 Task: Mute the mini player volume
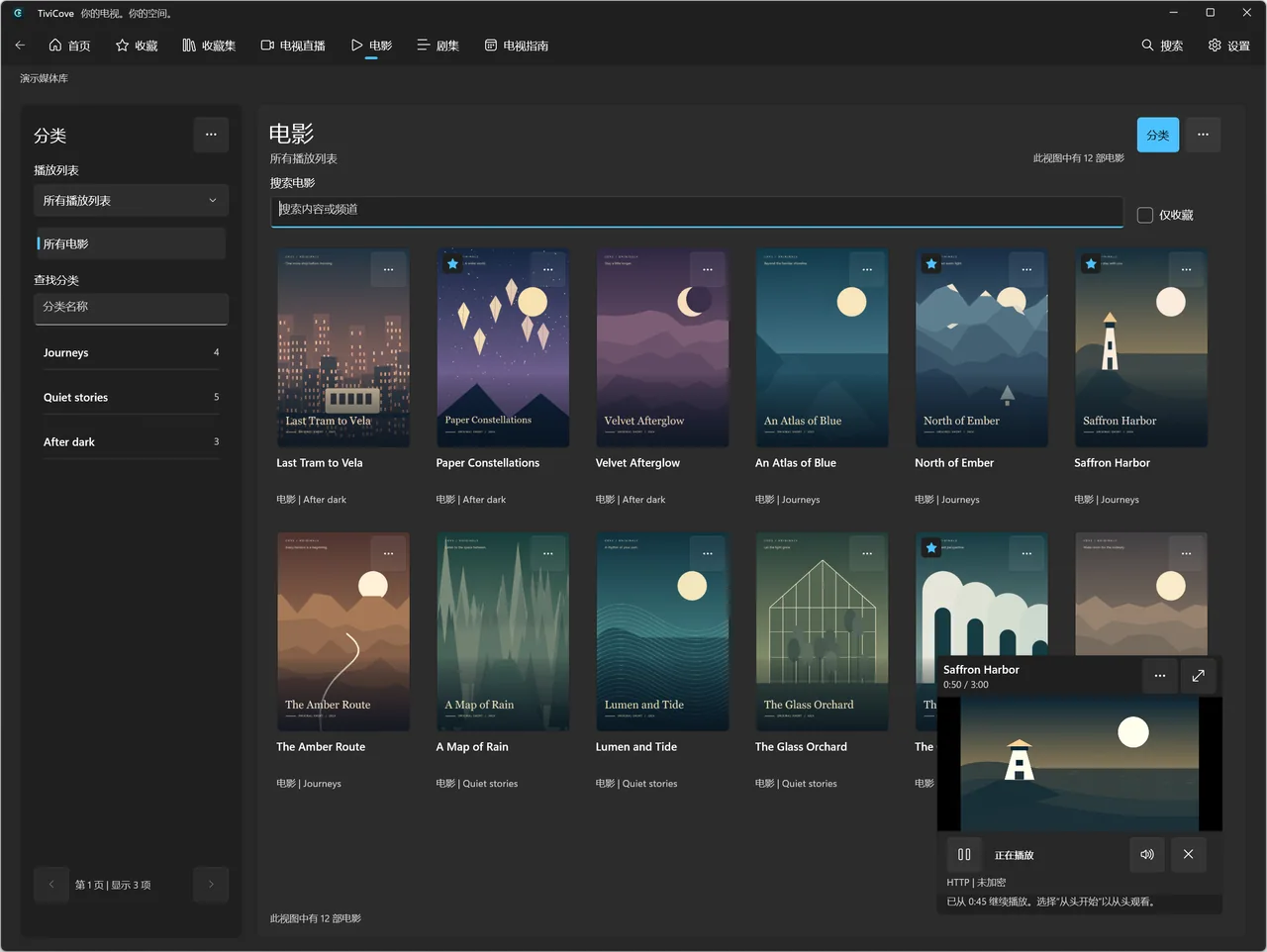1147,854
